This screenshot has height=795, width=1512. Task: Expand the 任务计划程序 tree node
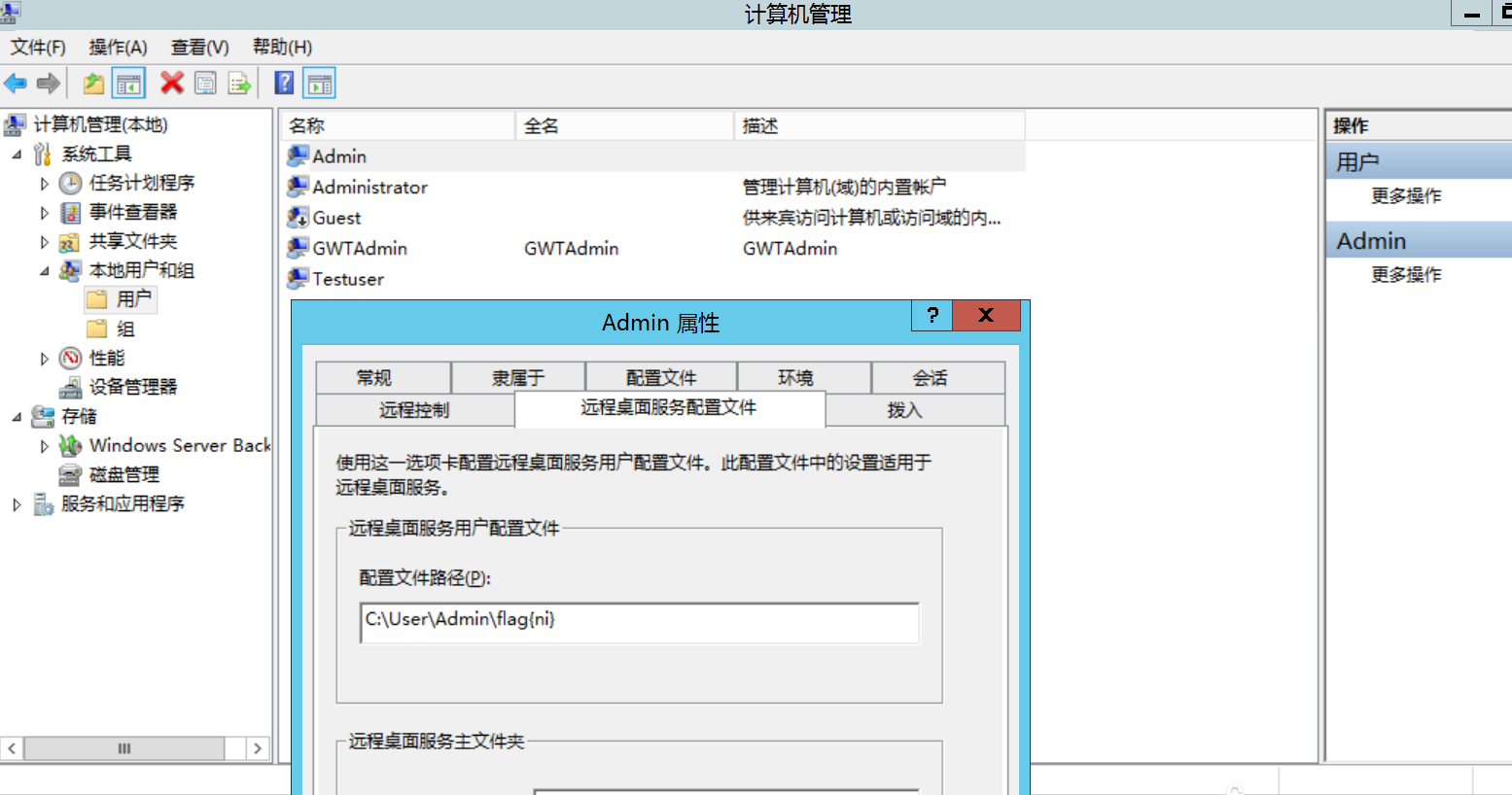pos(44,183)
